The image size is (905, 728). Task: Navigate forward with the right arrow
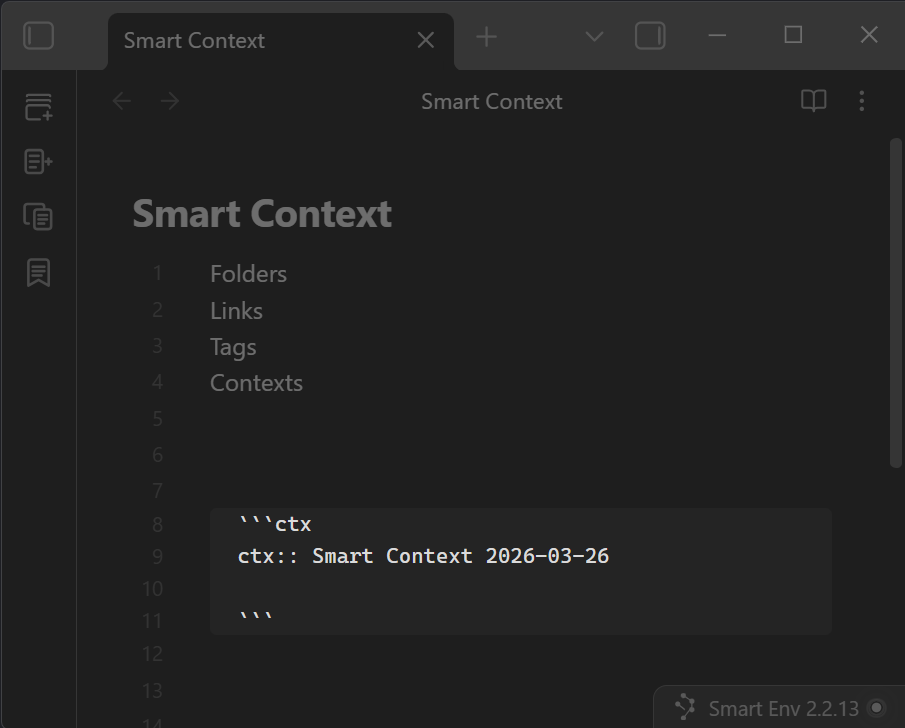[x=170, y=101]
